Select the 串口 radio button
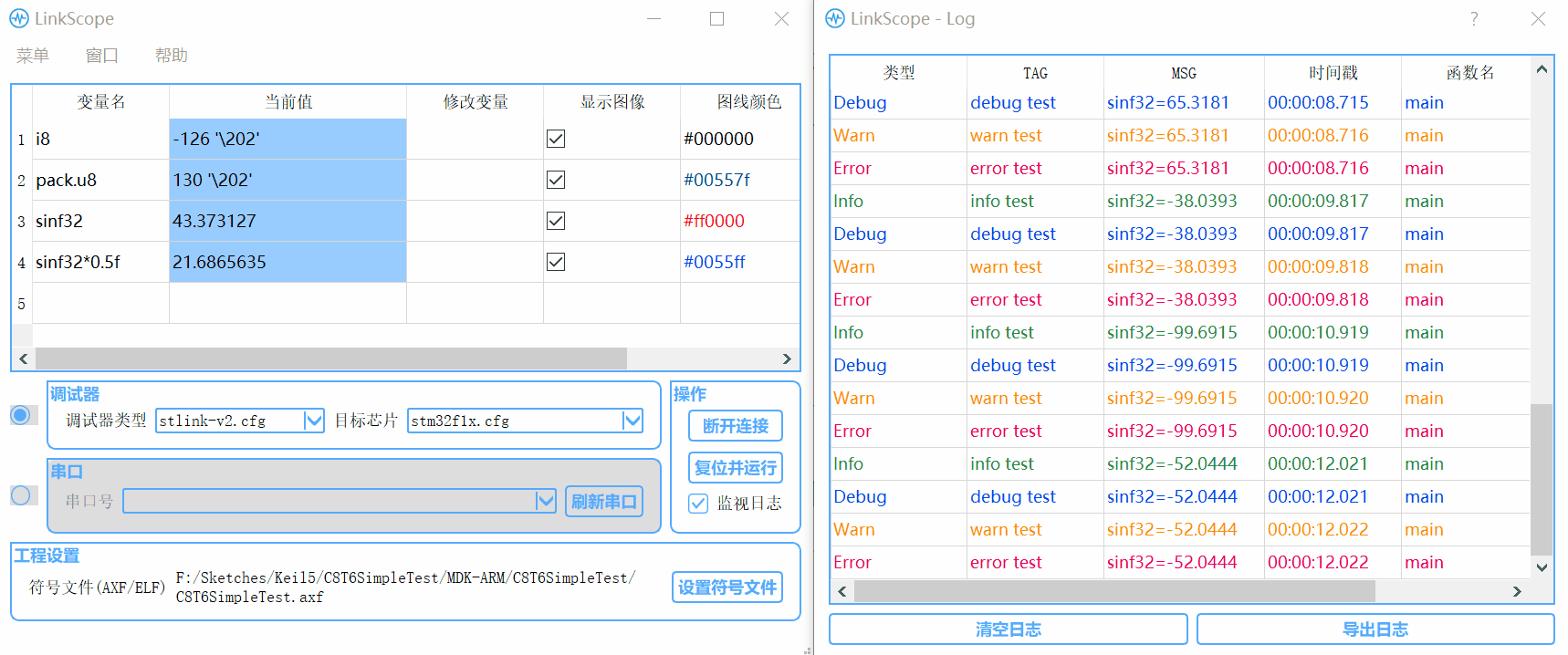Viewport: 1568px width, 655px height. pos(20,495)
